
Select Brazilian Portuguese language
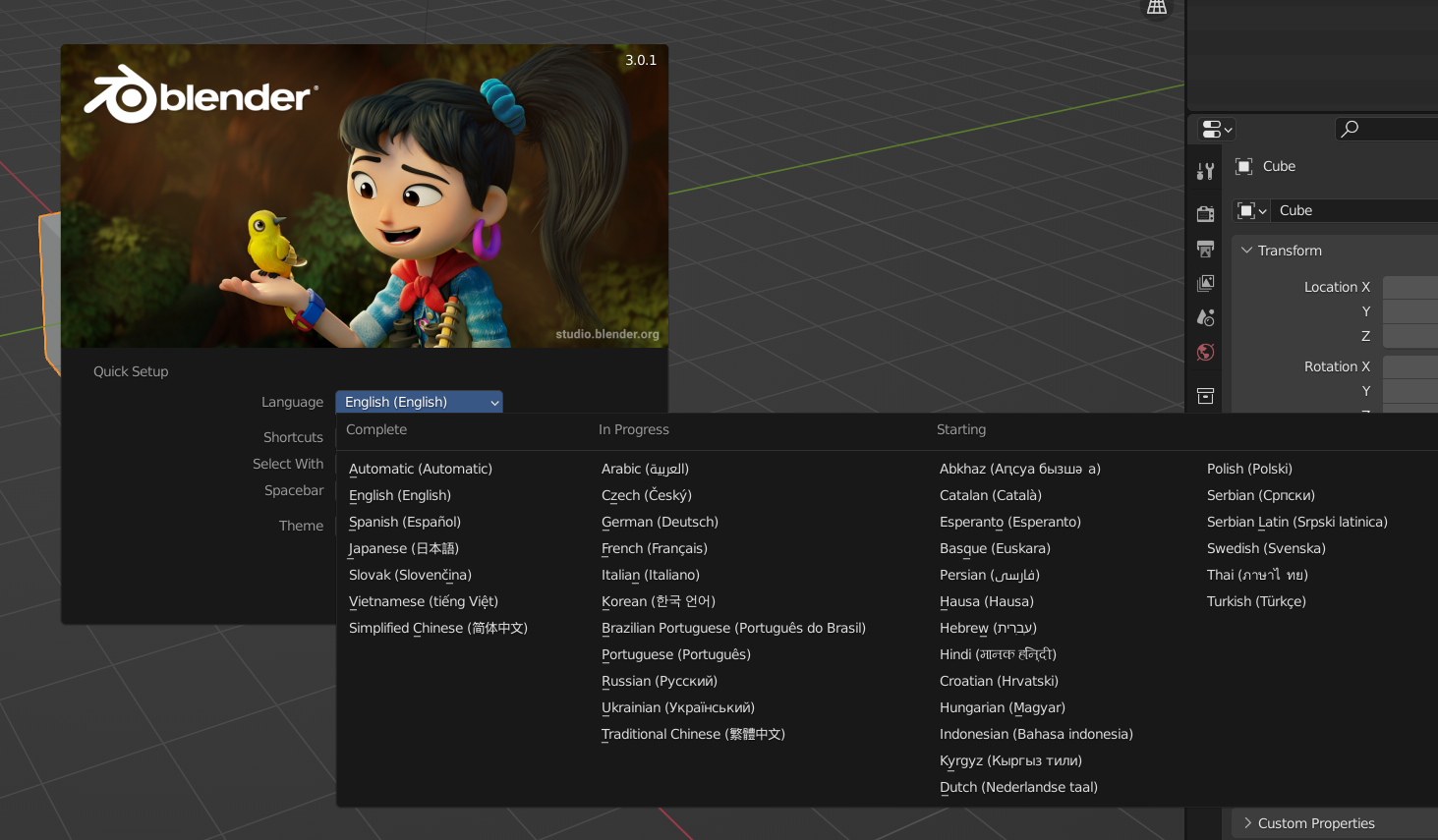[x=733, y=628]
